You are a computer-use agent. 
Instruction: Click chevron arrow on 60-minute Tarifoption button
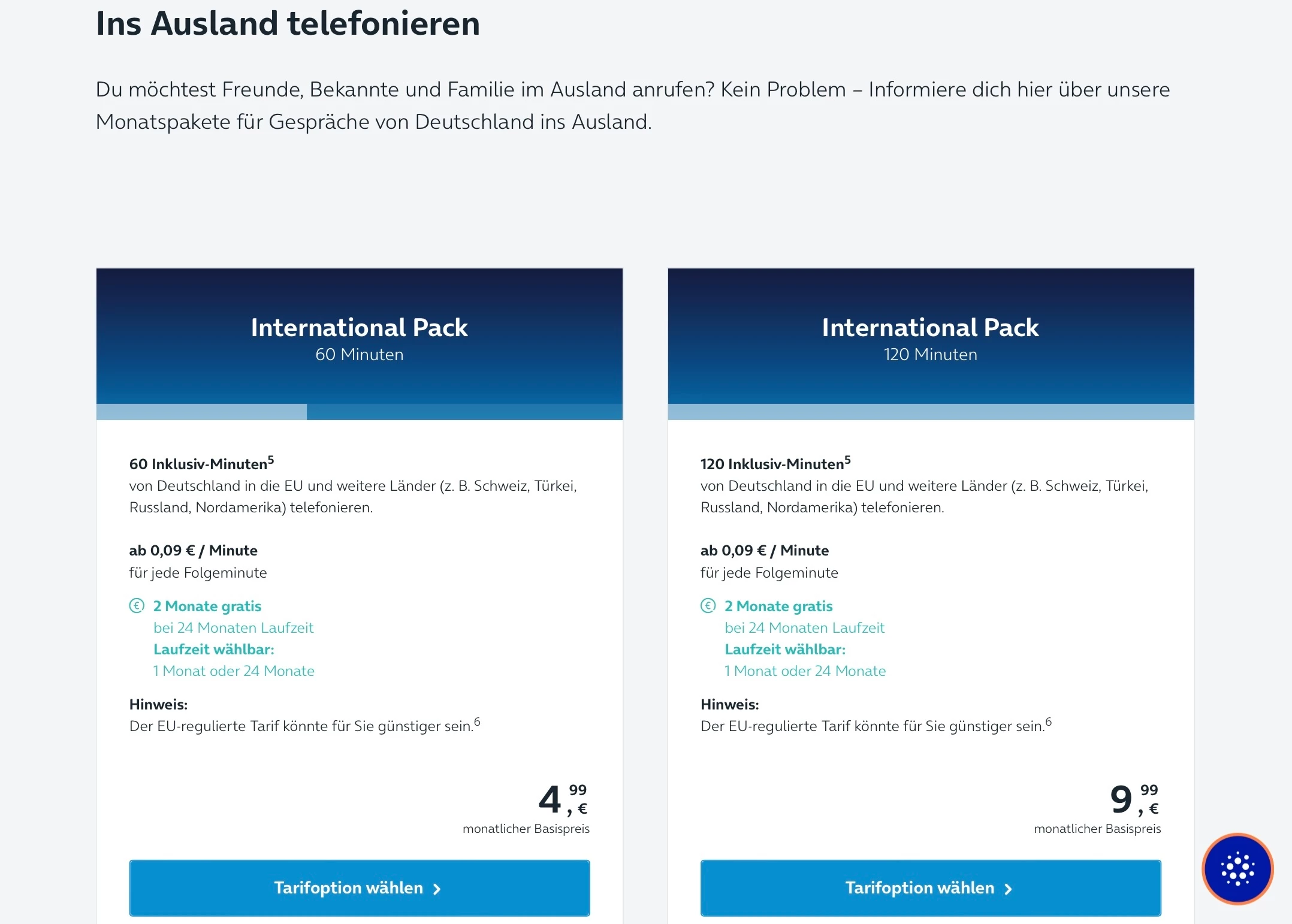click(x=437, y=889)
